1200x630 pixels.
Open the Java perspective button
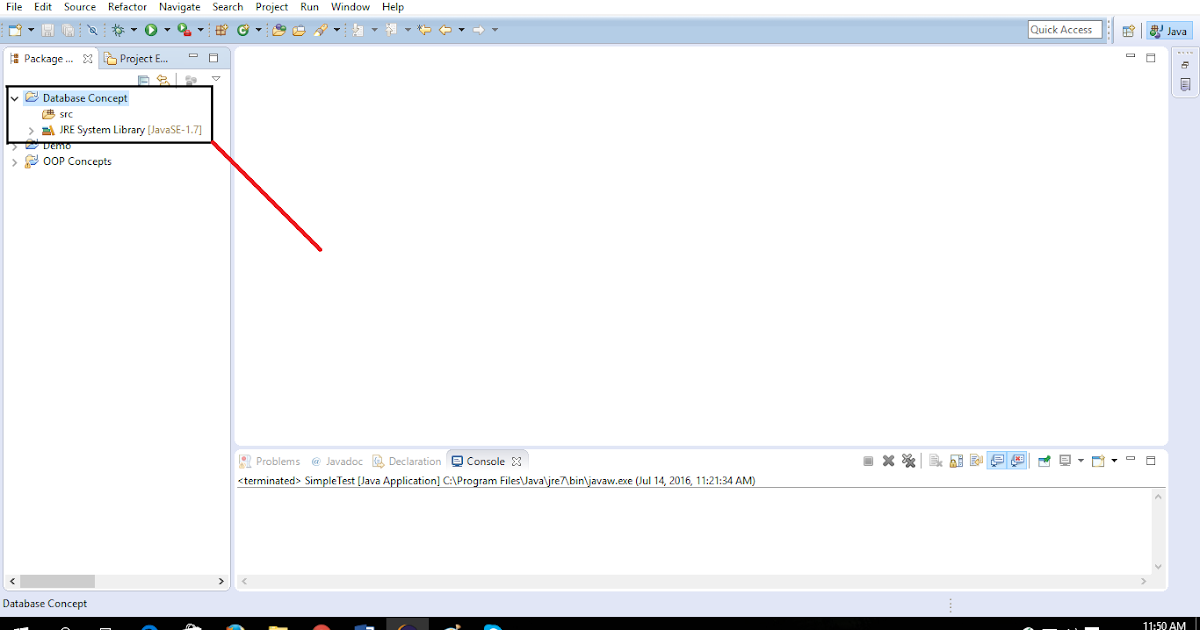coord(1168,29)
